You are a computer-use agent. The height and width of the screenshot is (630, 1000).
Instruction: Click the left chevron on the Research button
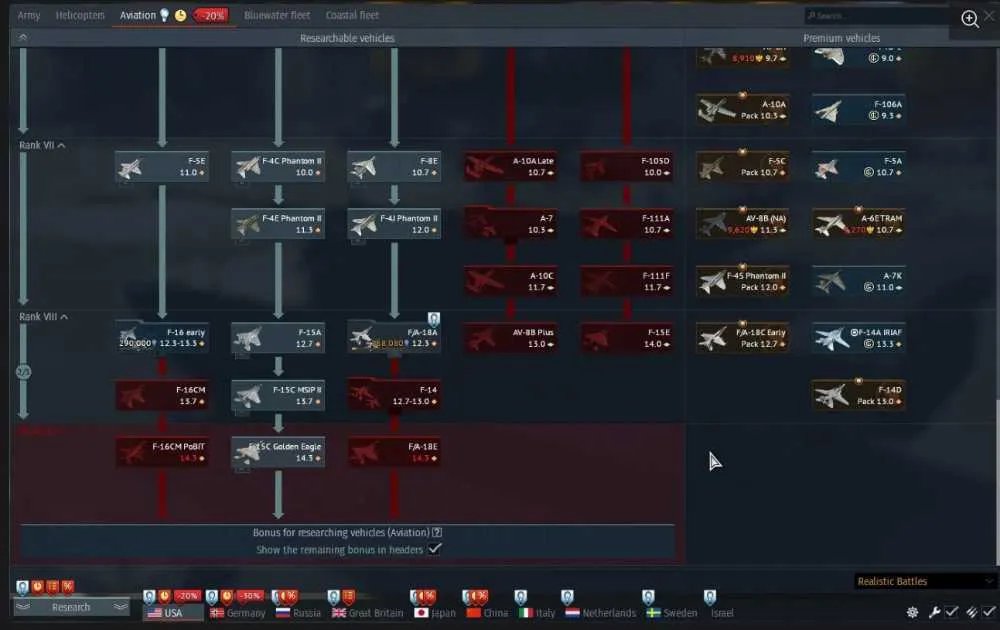tap(23, 607)
